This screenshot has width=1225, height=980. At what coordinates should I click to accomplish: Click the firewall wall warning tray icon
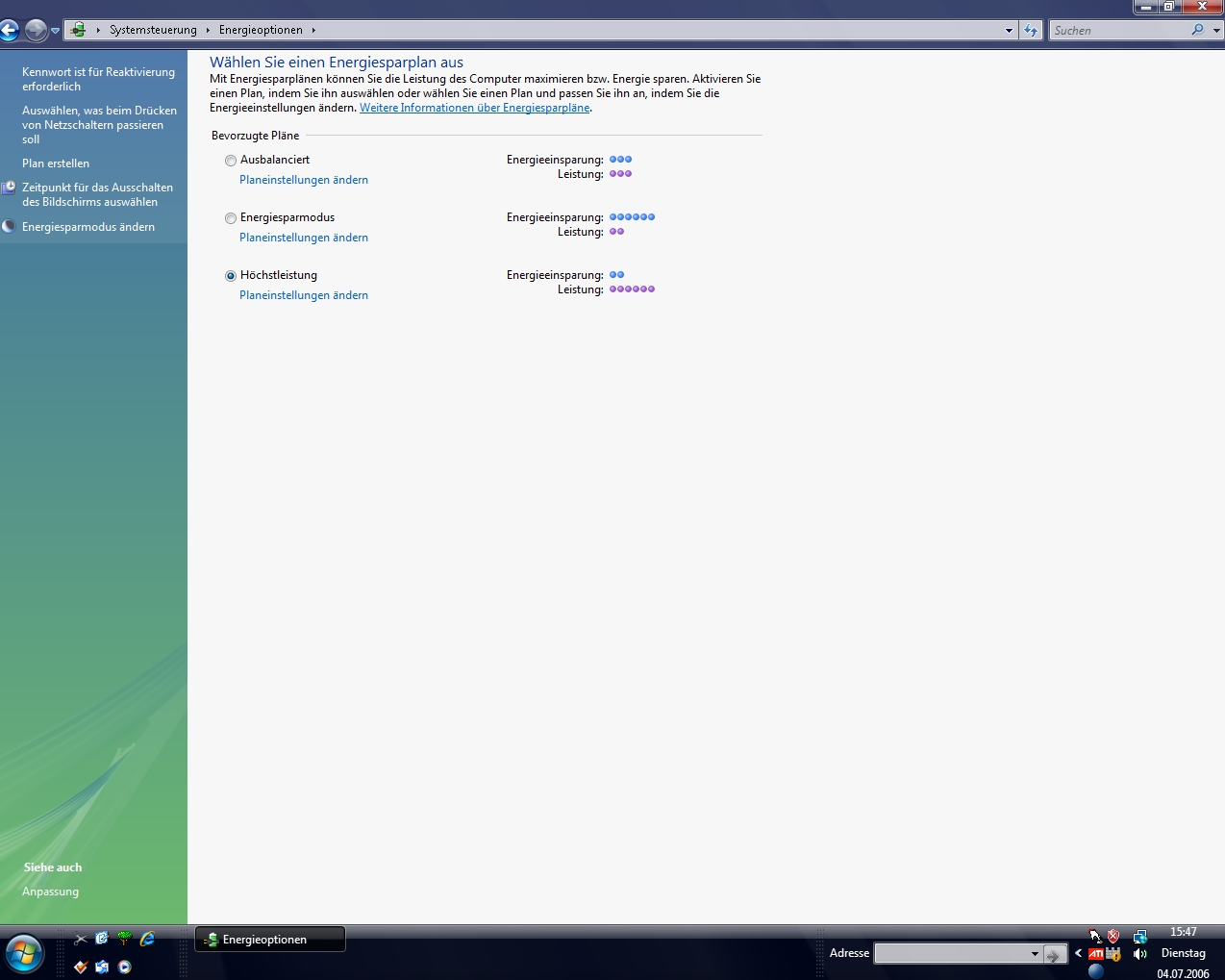pyautogui.click(x=1113, y=954)
